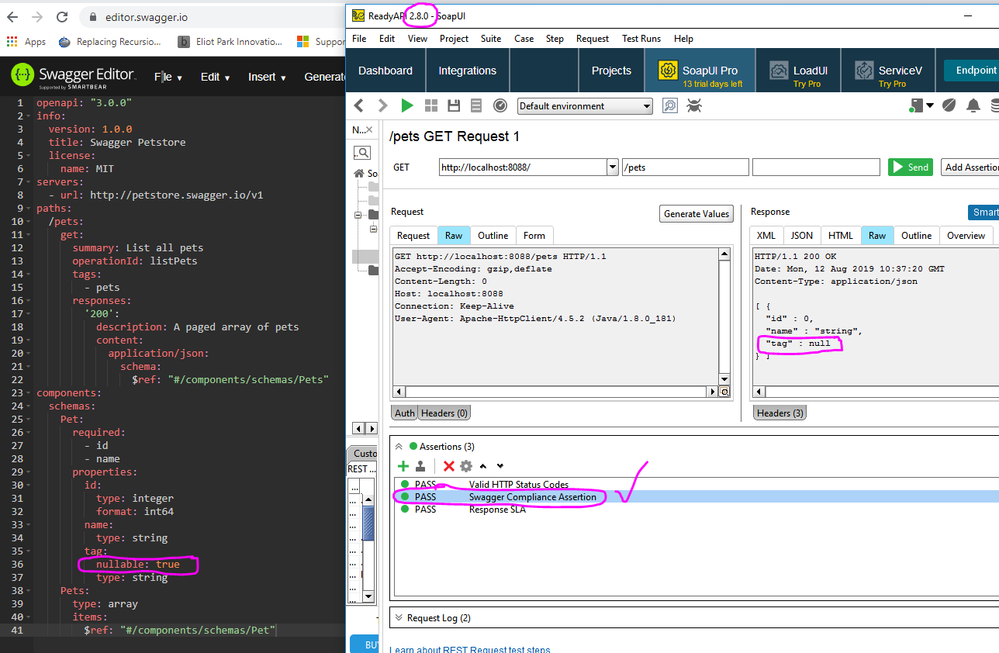This screenshot has width=999, height=653.
Task: Expand the Request Log (2) section
Action: pos(399,618)
